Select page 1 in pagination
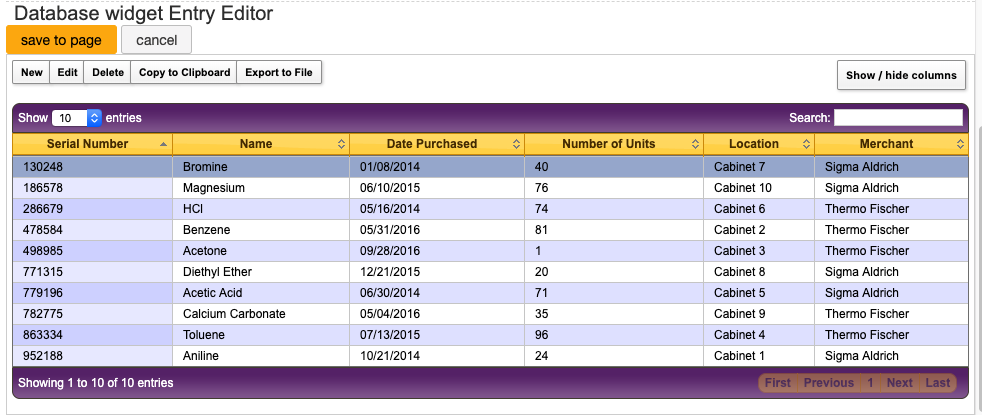Image resolution: width=982 pixels, height=415 pixels. [x=870, y=382]
